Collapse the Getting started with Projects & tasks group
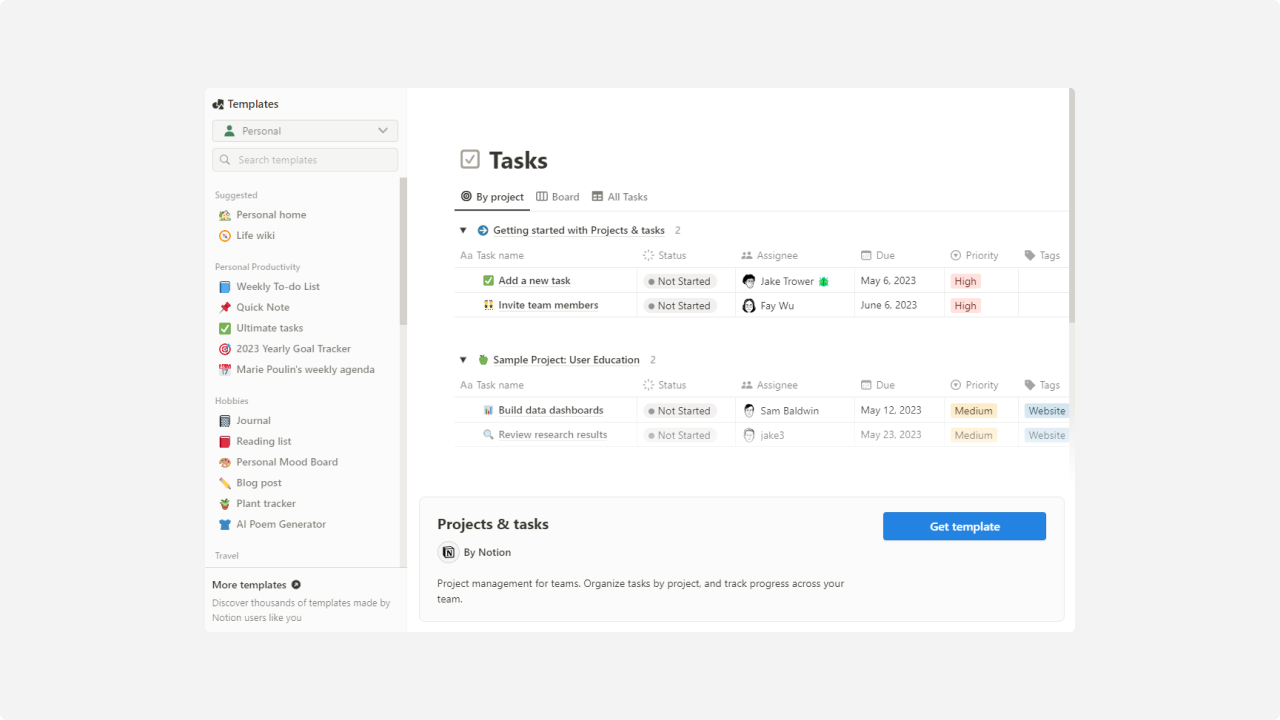This screenshot has height=720, width=1280. coord(463,230)
